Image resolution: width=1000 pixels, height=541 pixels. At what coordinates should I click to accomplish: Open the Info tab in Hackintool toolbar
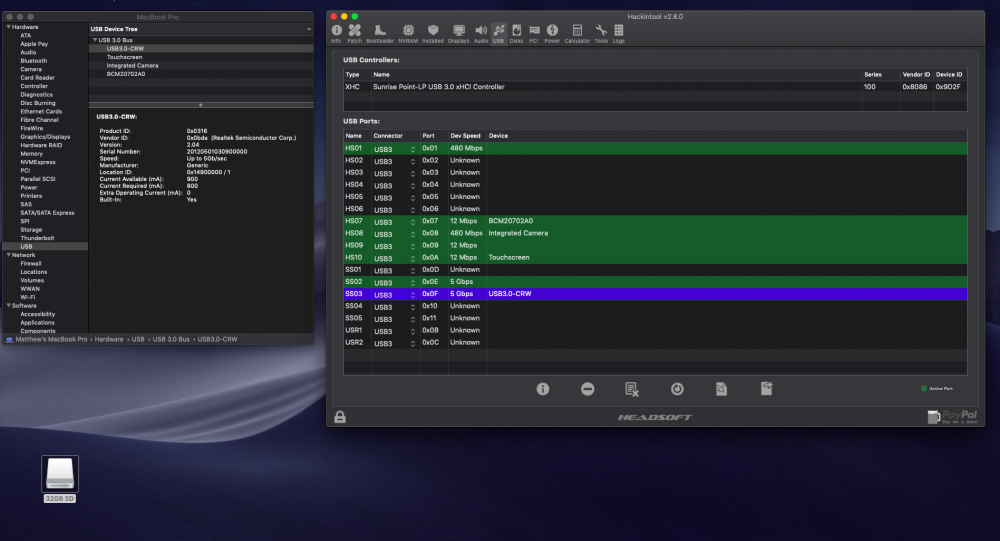(336, 34)
